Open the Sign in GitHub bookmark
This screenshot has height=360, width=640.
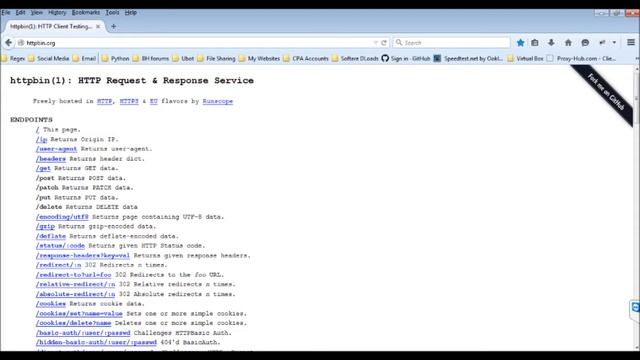(x=406, y=58)
